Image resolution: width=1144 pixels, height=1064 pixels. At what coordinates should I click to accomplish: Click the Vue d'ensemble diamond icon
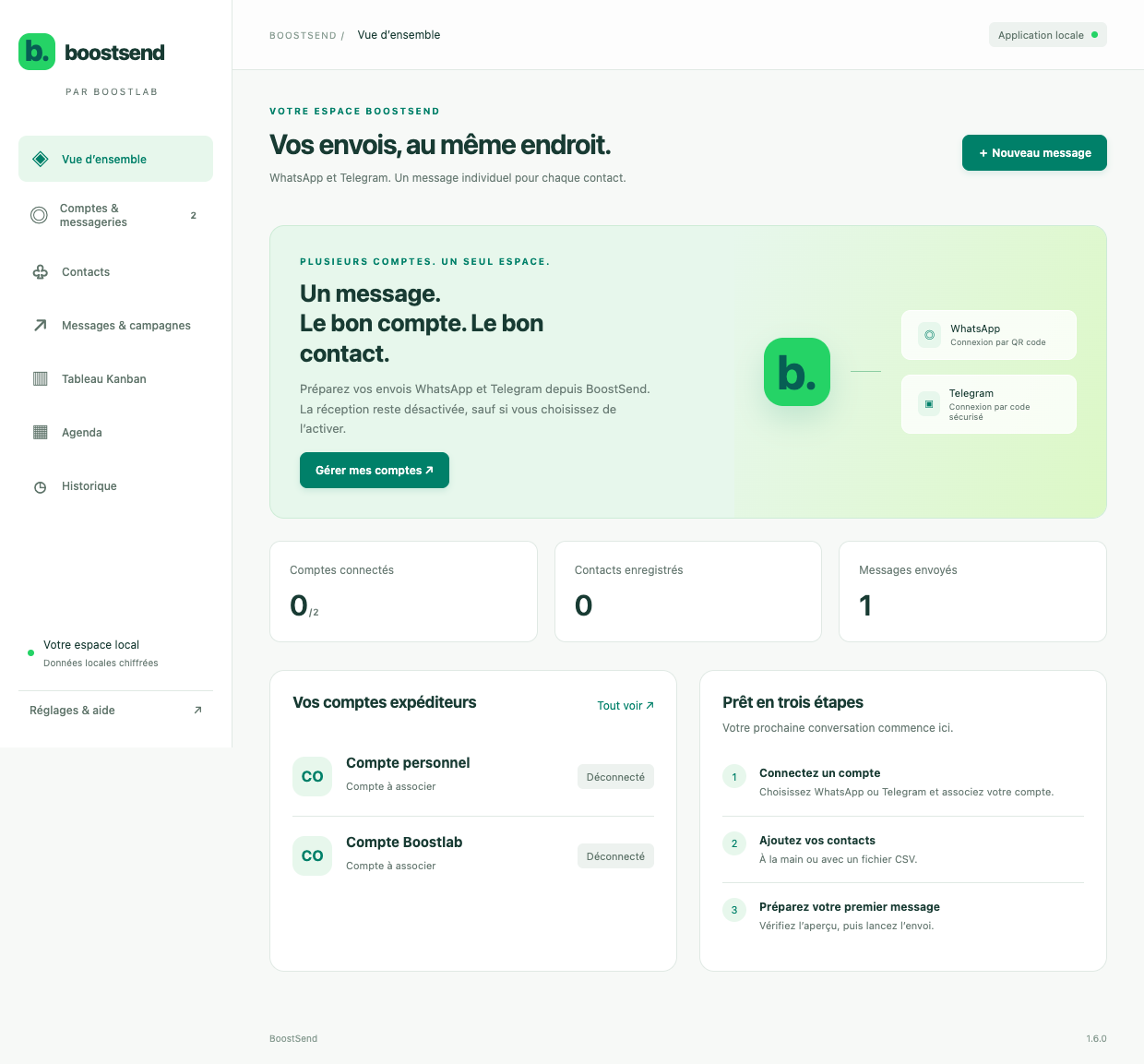click(41, 159)
